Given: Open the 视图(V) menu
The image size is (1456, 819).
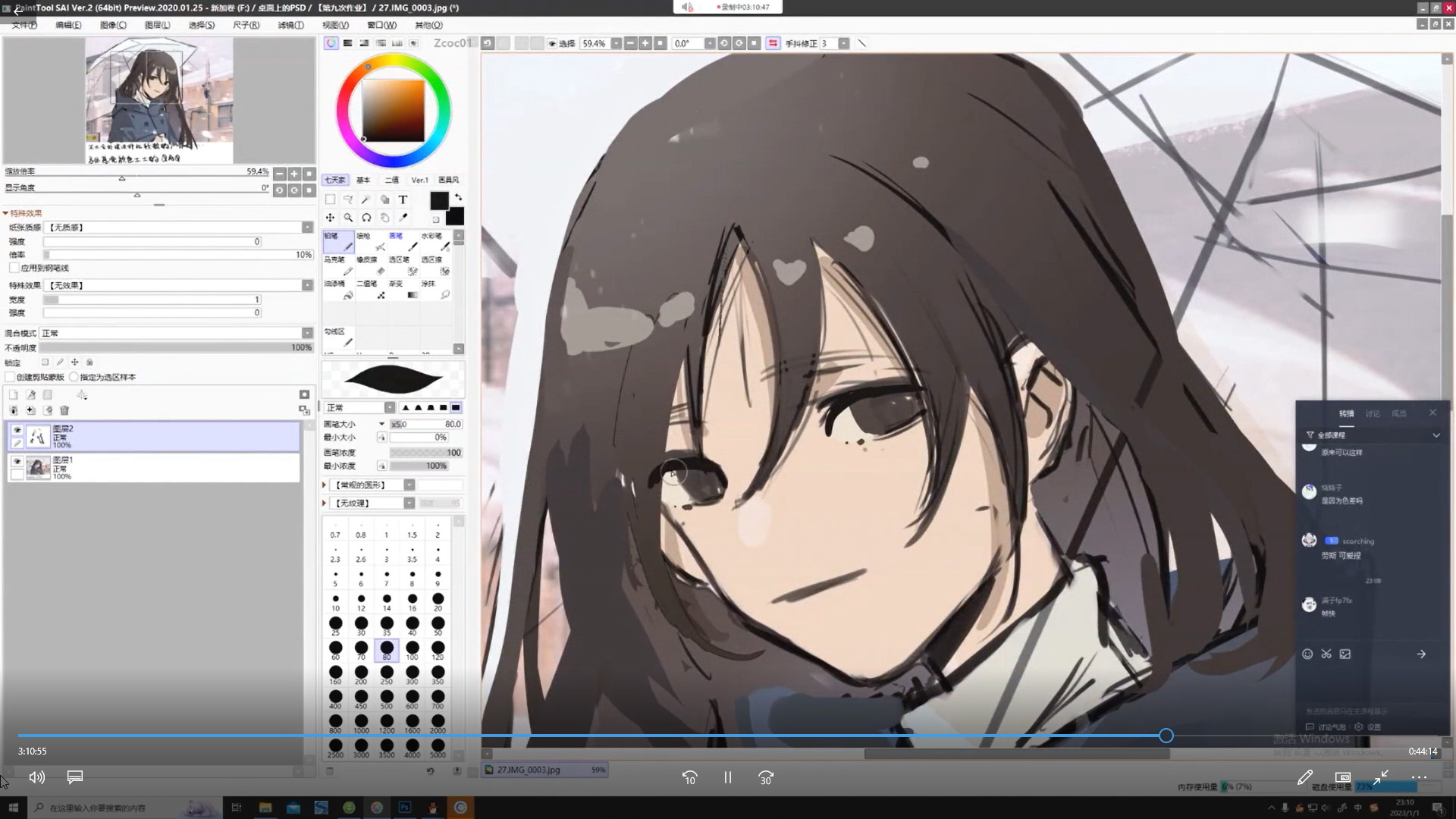Looking at the screenshot, I should click(336, 25).
